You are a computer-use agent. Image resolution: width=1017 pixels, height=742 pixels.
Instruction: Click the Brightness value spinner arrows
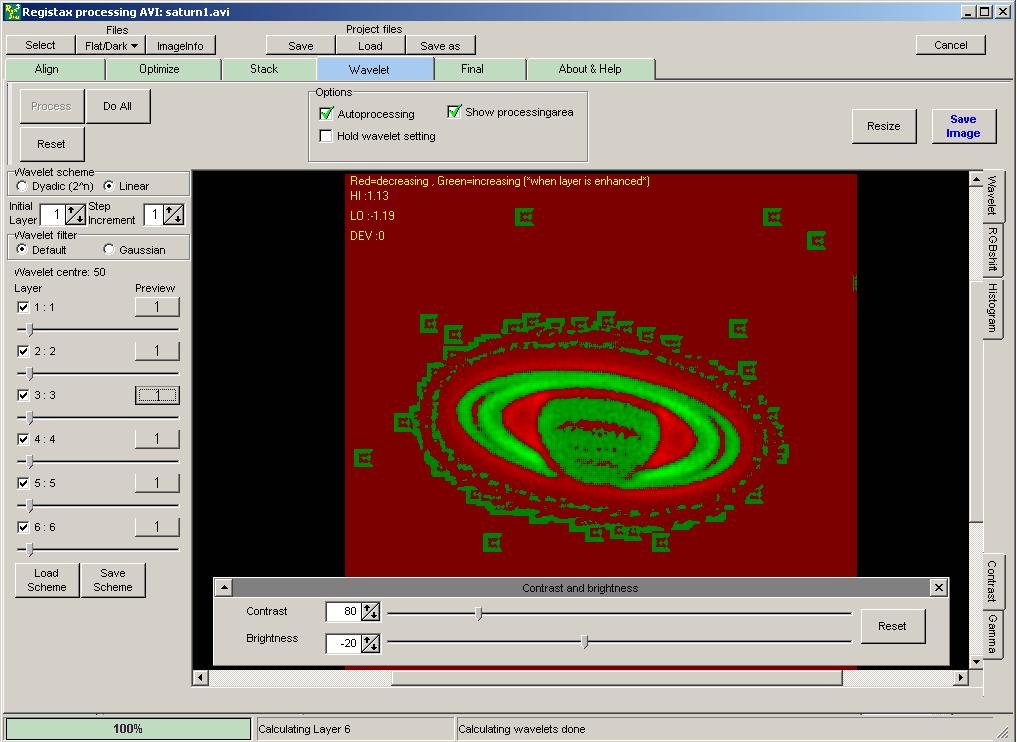[370, 643]
